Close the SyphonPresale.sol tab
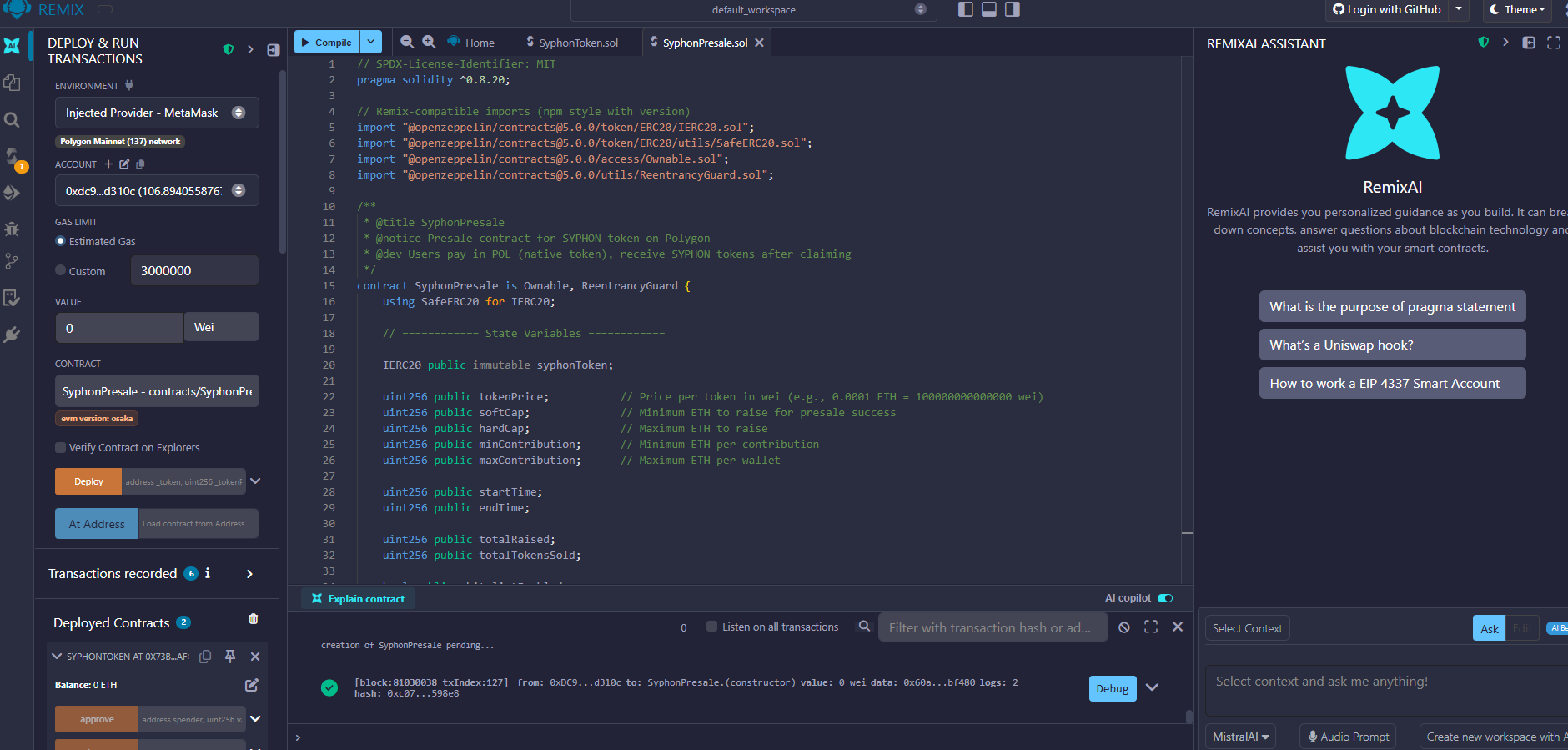 click(759, 43)
